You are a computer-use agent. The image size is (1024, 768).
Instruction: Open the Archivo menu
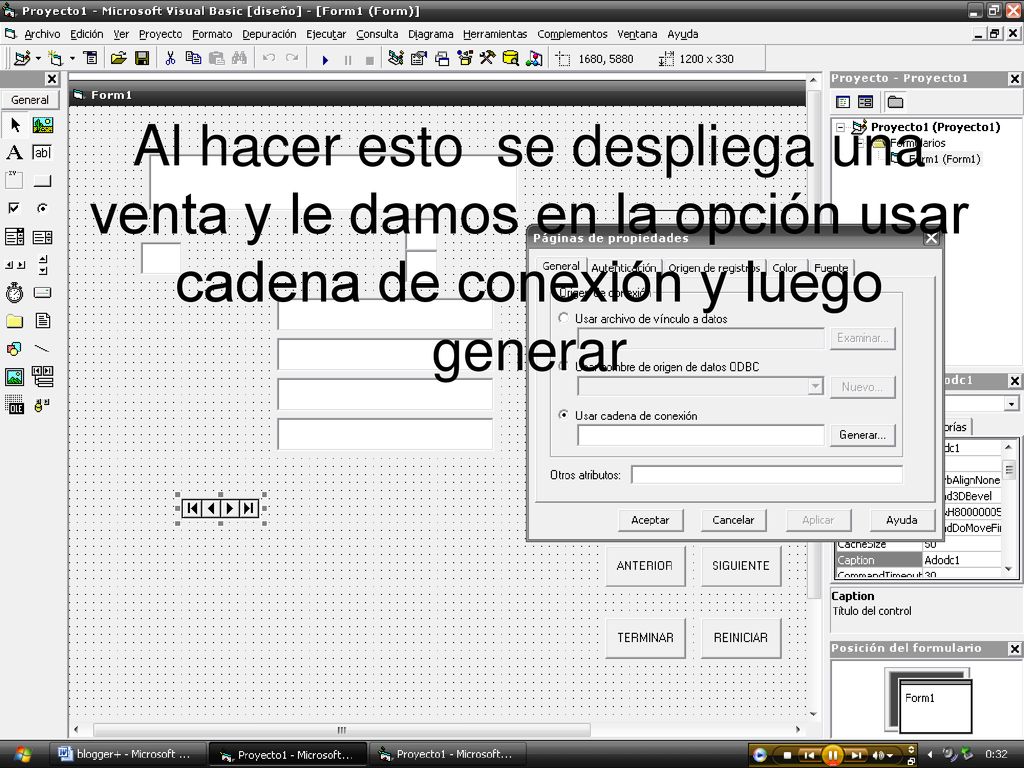click(x=42, y=34)
